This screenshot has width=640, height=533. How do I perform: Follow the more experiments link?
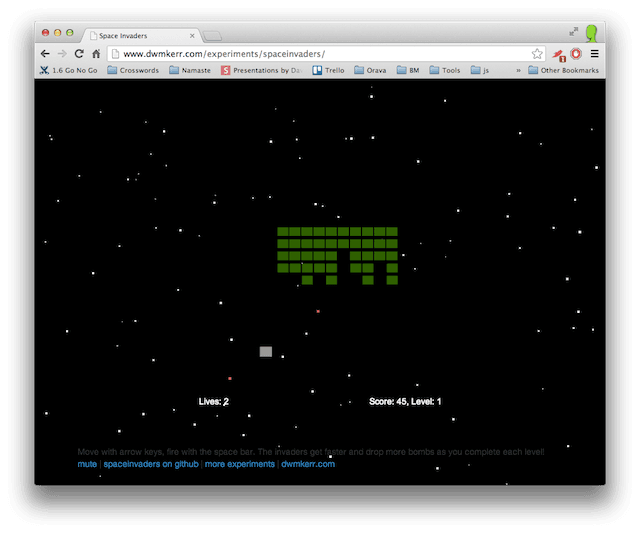tap(239, 464)
